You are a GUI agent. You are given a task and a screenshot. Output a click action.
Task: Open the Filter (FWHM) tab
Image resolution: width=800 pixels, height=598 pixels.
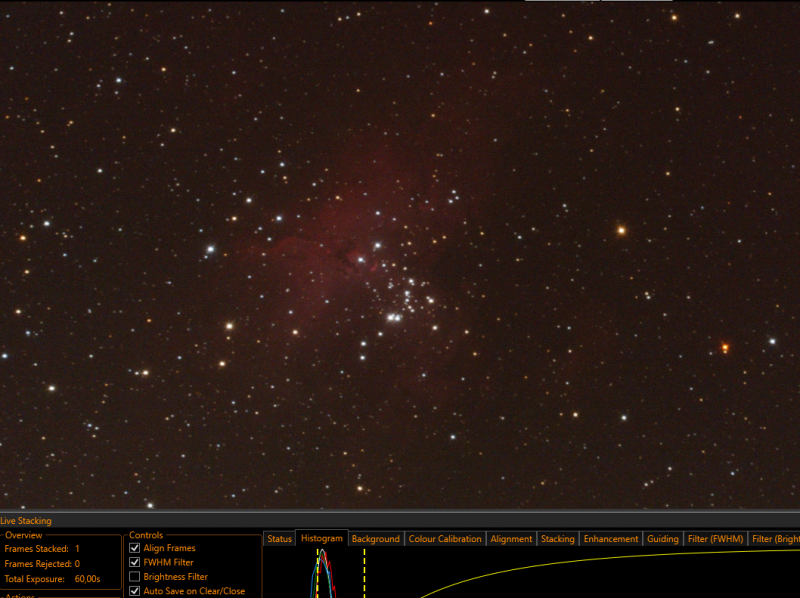point(715,539)
